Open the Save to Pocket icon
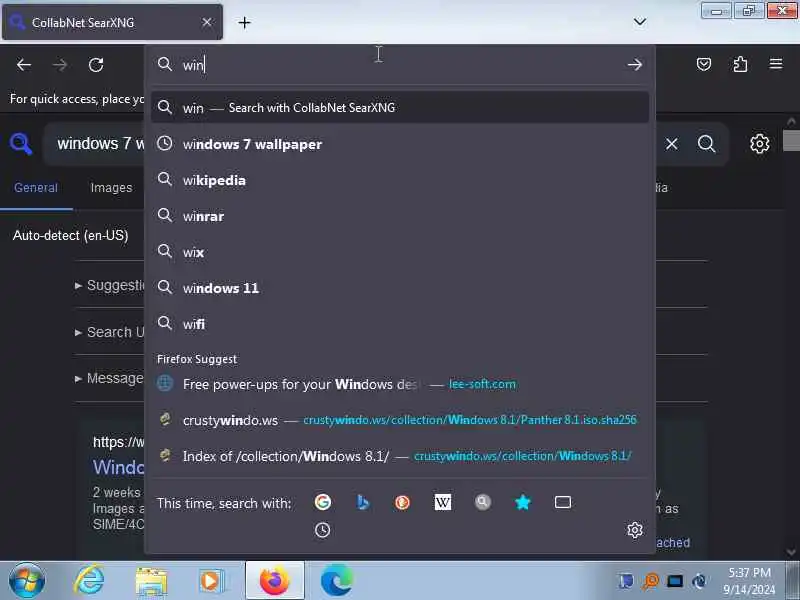Image resolution: width=800 pixels, height=600 pixels. coord(704,64)
